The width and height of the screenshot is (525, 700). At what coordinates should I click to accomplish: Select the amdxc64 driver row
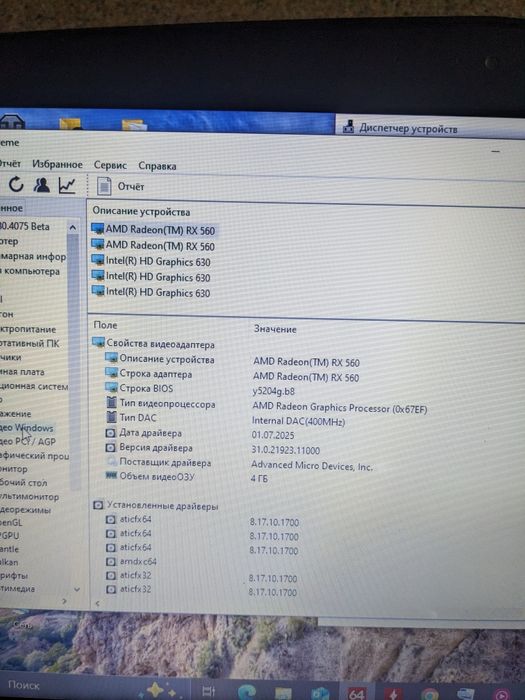(138, 561)
